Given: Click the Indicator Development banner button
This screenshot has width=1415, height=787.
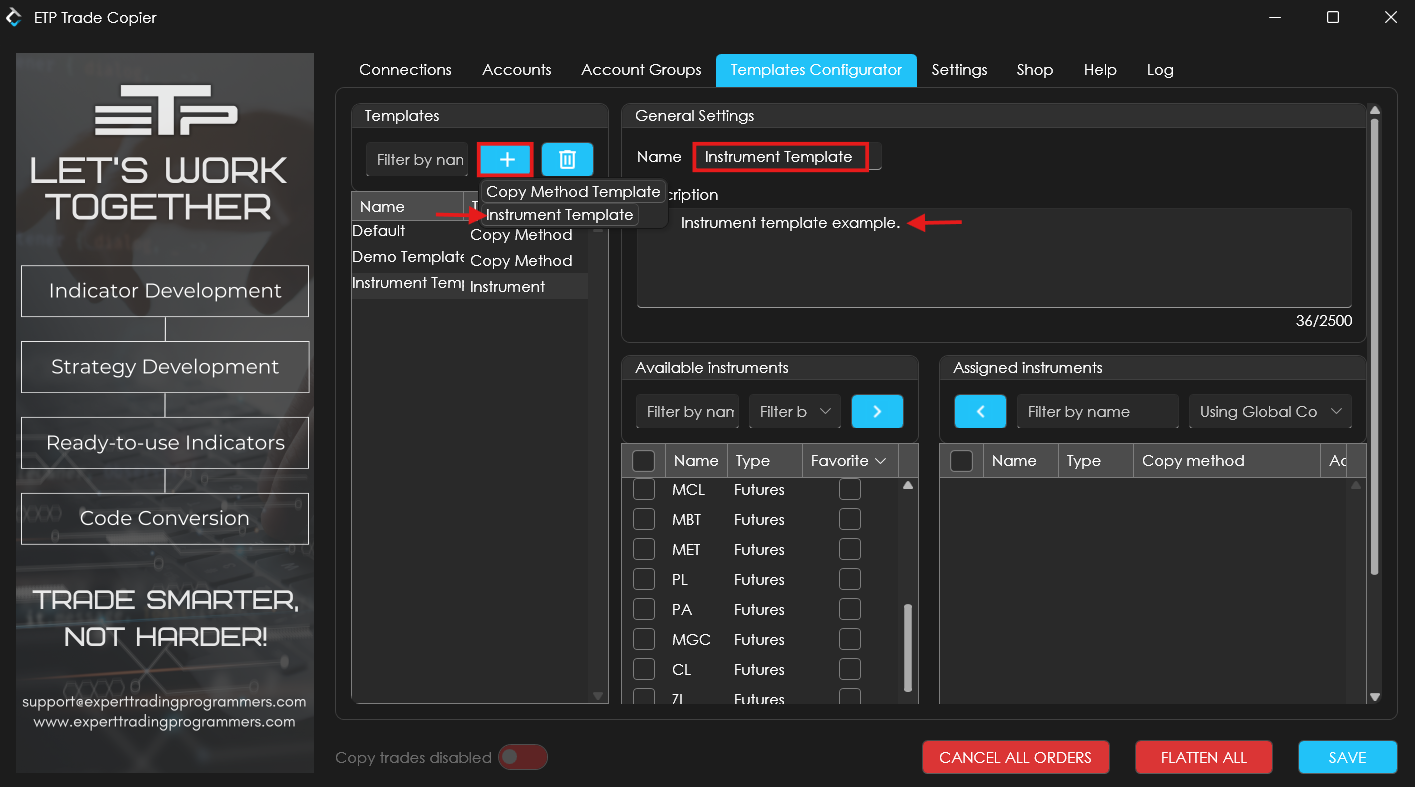Looking at the screenshot, I should pyautogui.click(x=165, y=291).
